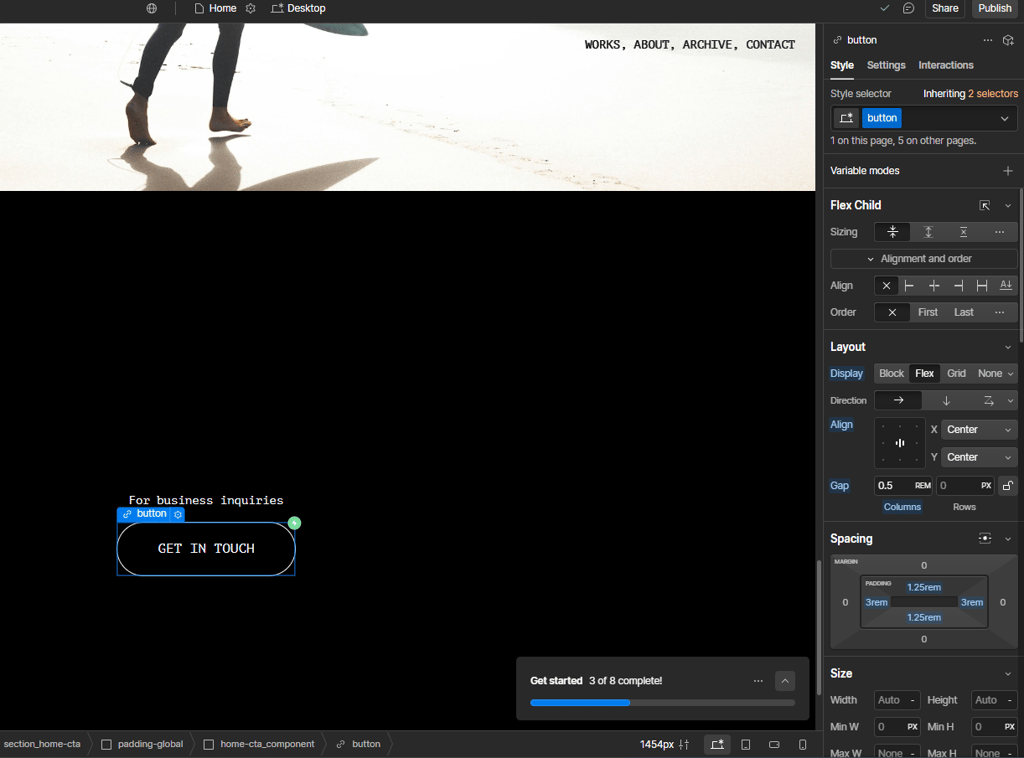Collapse the Spacing section
Viewport: 1024px width, 758px height.
pyautogui.click(x=1008, y=539)
